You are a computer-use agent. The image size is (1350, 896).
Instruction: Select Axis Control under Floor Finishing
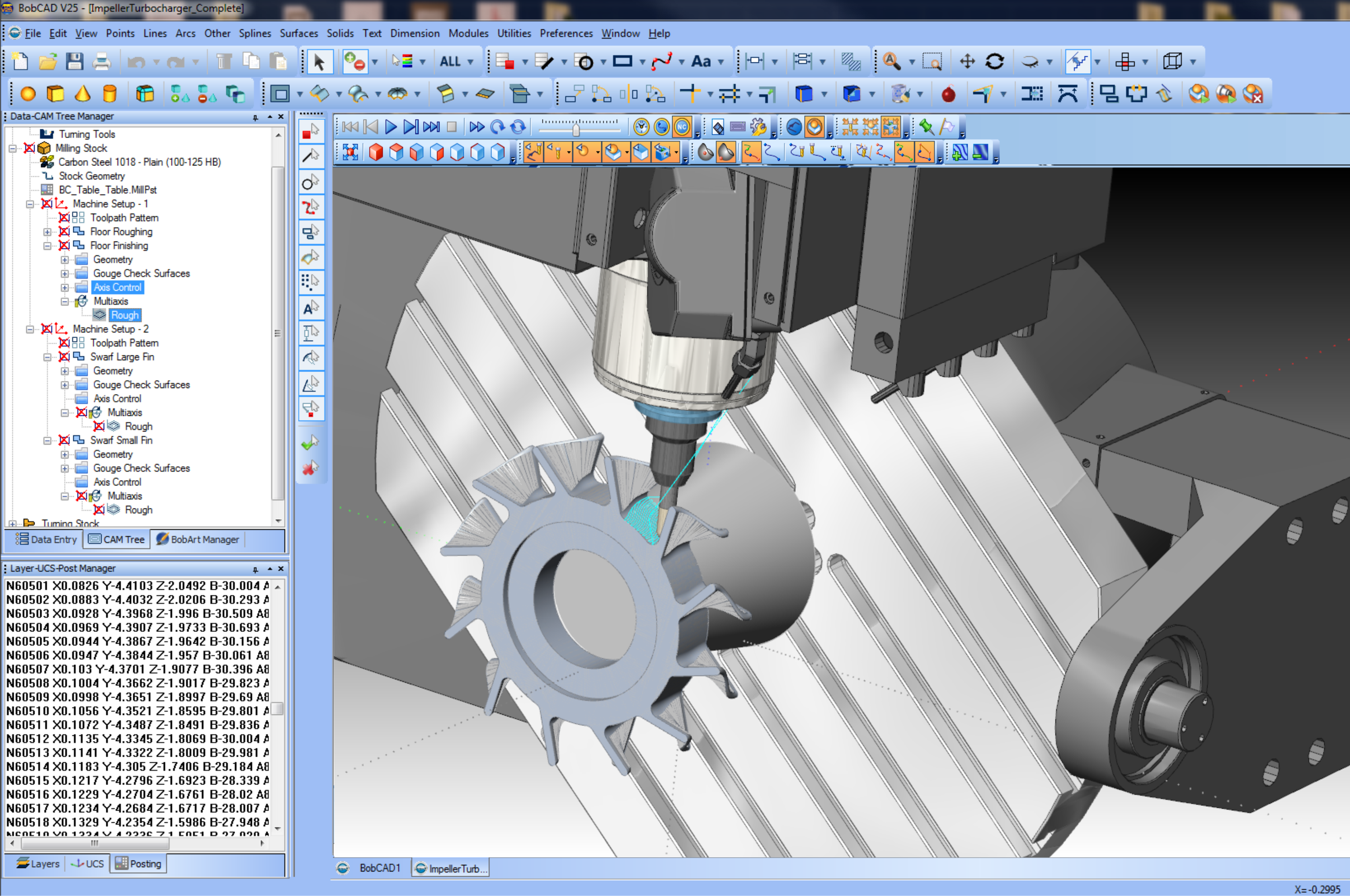pyautogui.click(x=117, y=287)
